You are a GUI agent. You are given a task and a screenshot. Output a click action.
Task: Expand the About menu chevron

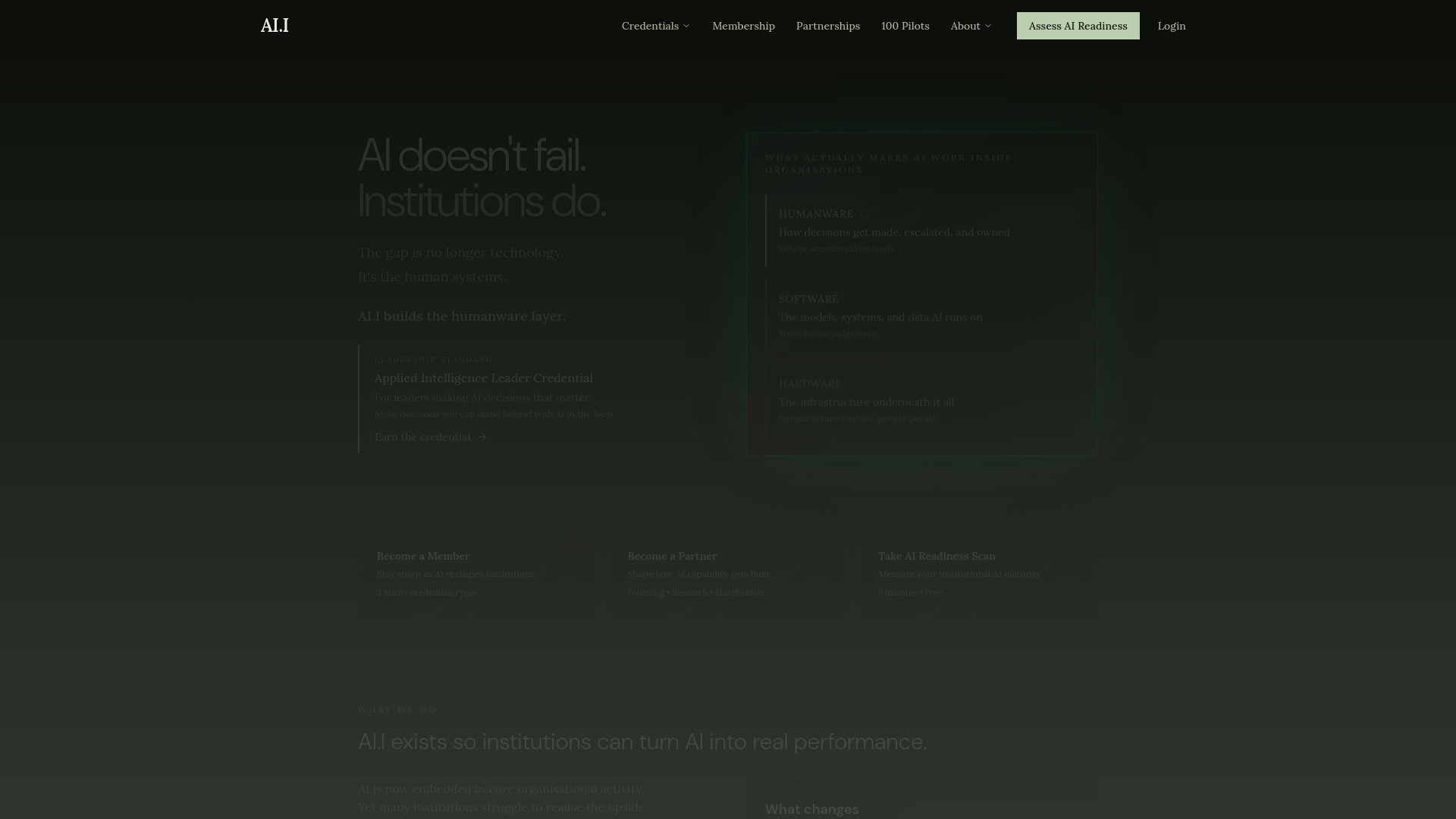point(988,26)
